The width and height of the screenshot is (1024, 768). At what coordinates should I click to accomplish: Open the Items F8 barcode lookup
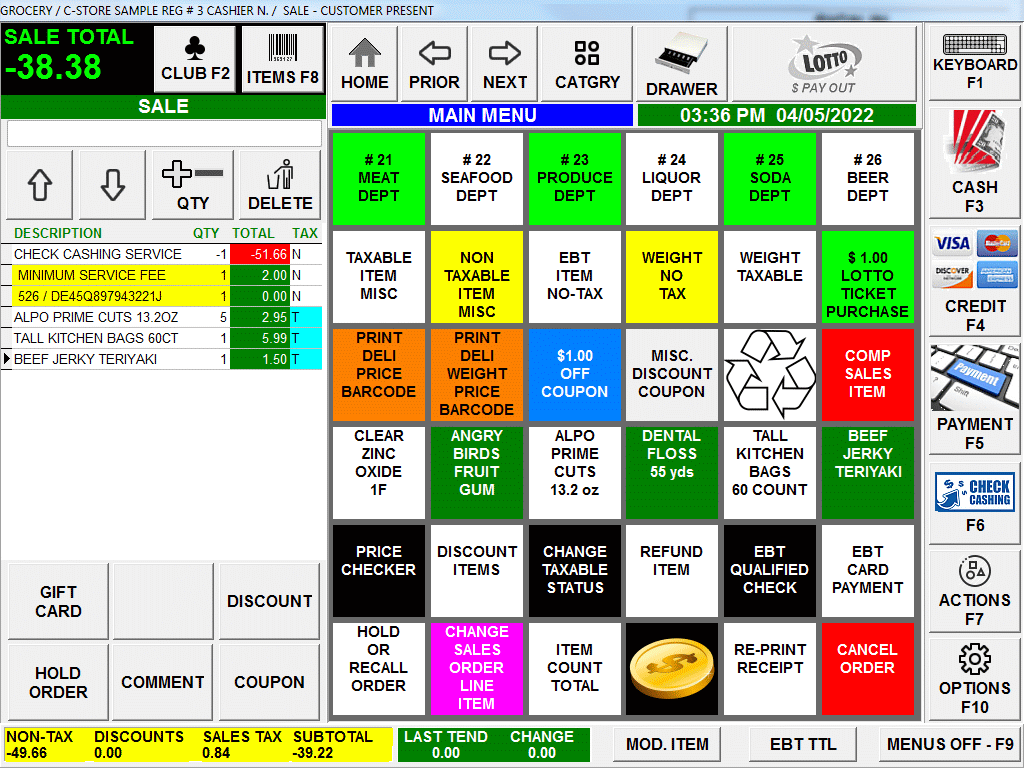pyautogui.click(x=282, y=59)
